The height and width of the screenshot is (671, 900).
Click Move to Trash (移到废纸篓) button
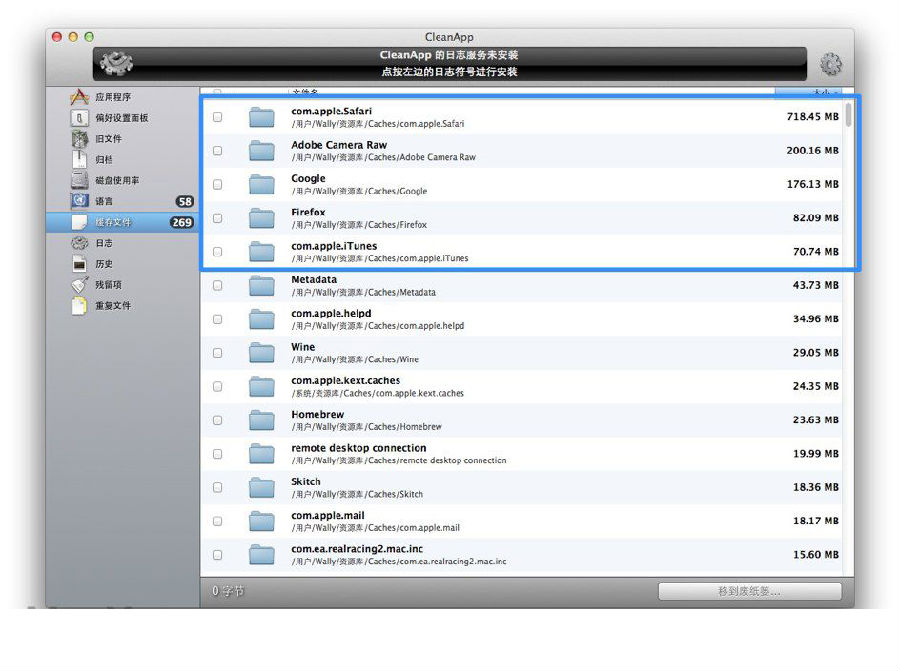click(749, 591)
